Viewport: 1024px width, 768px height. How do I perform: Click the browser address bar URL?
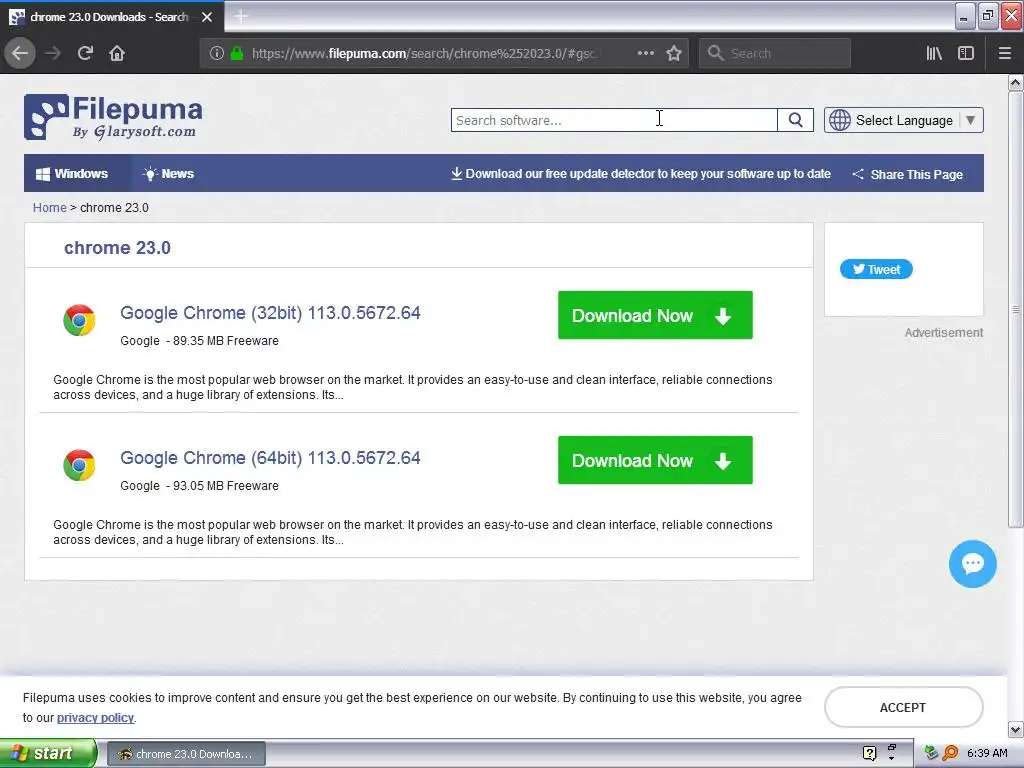coord(424,54)
